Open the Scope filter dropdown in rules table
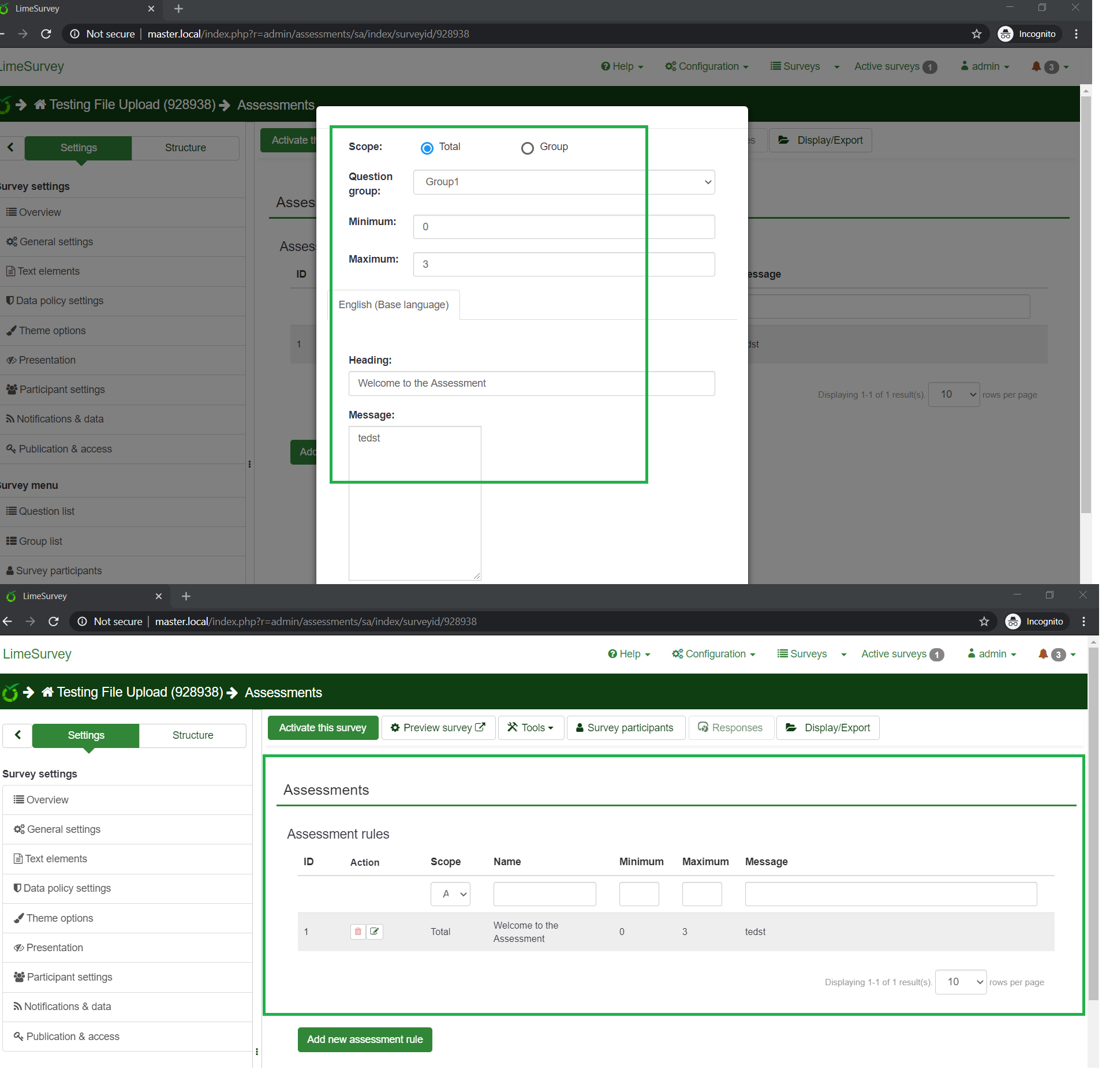 click(450, 893)
